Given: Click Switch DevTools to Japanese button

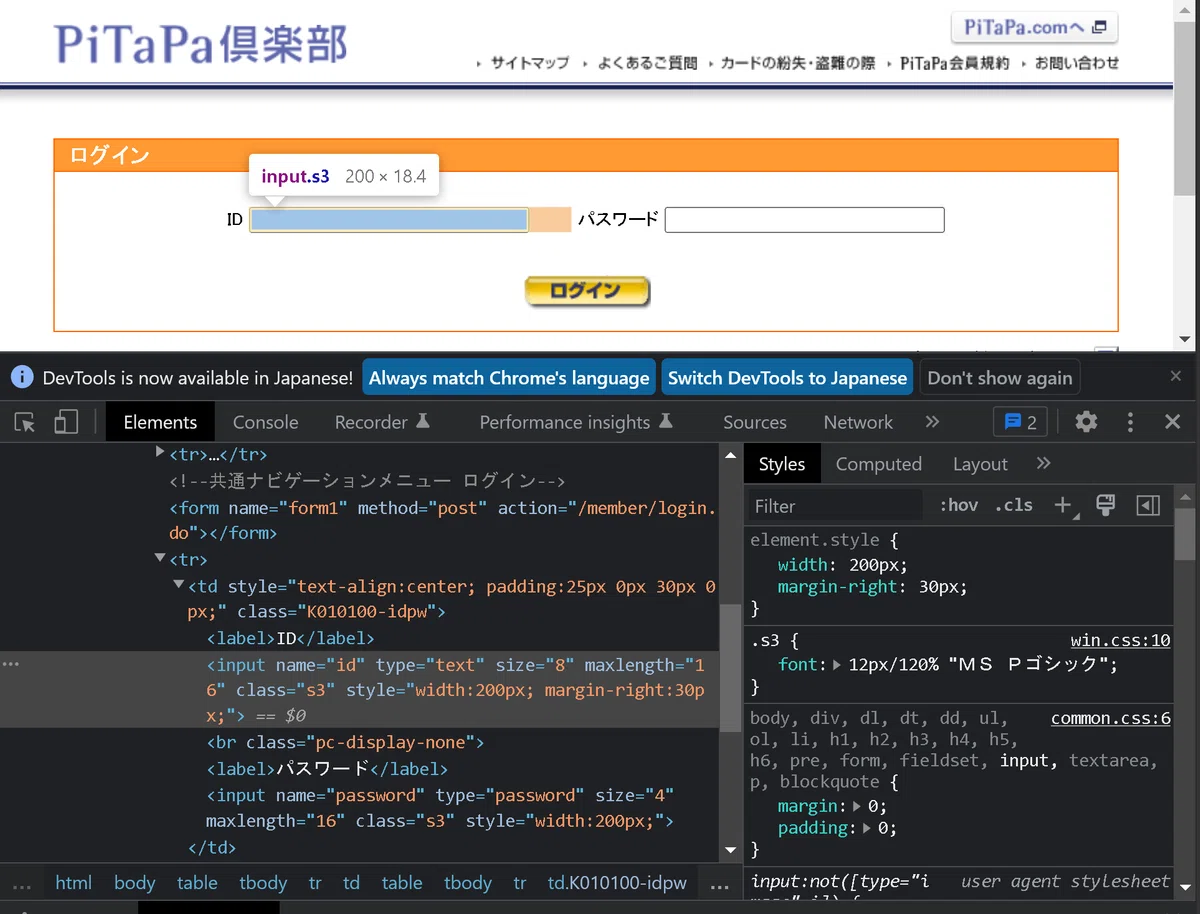Looking at the screenshot, I should [x=787, y=378].
